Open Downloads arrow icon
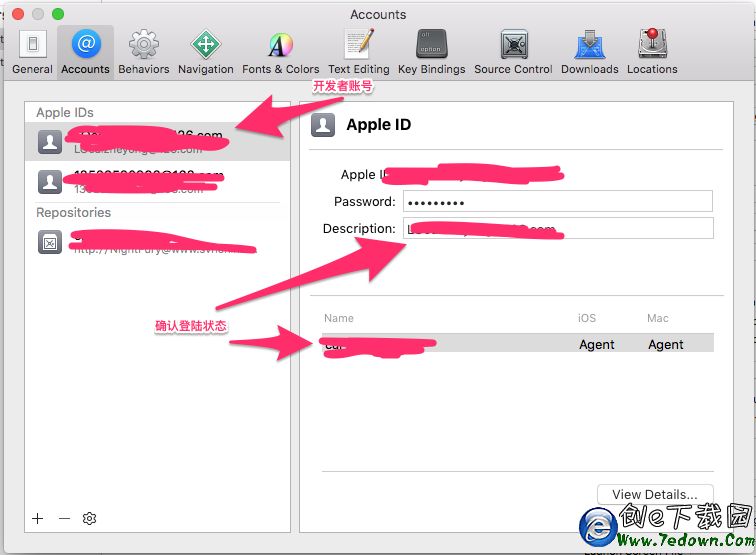The image size is (756, 555). click(x=590, y=45)
